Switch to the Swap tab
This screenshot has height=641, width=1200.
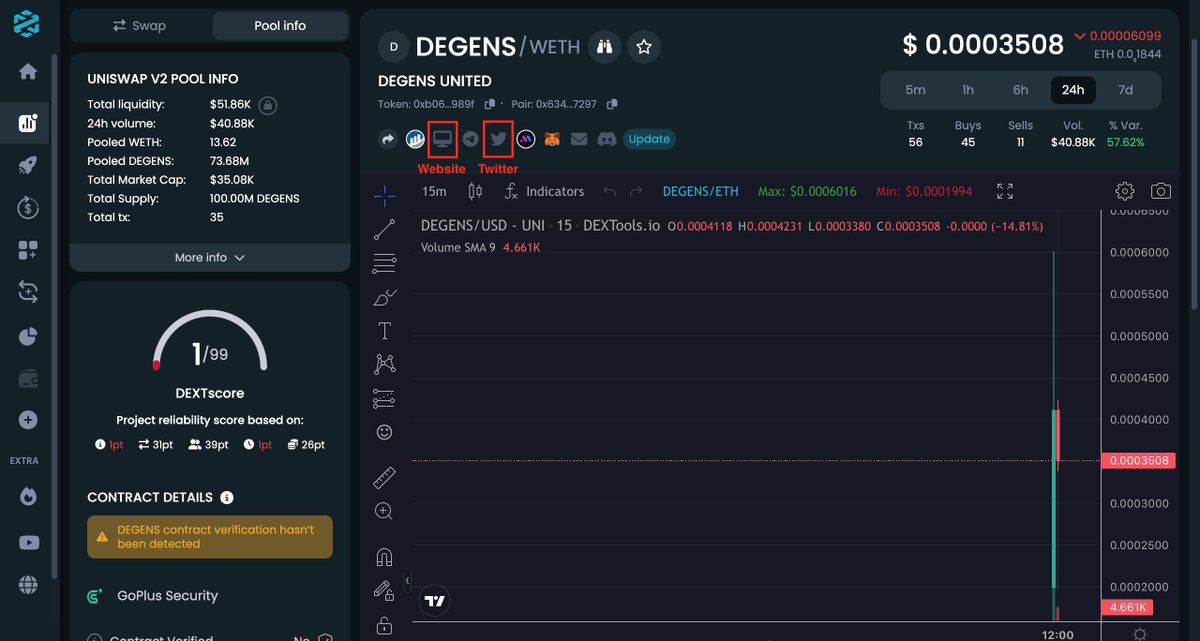click(x=139, y=25)
